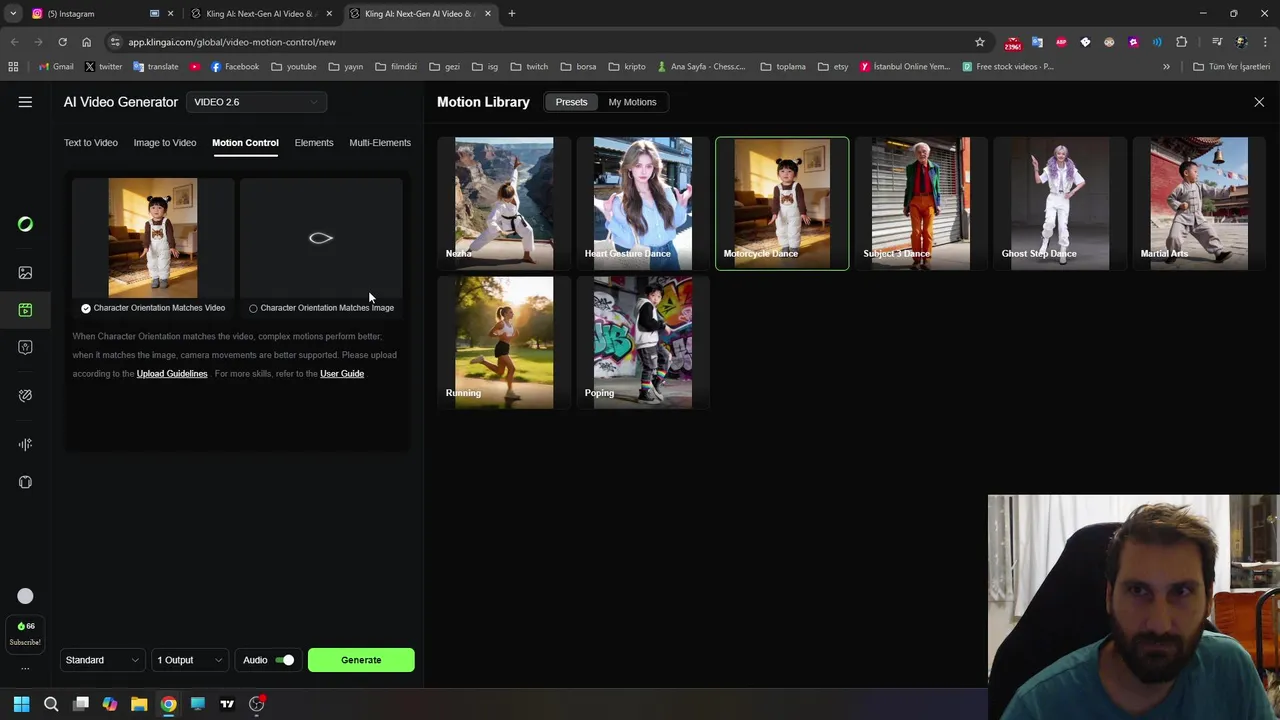Click the image upload area with the spinner

[321, 238]
